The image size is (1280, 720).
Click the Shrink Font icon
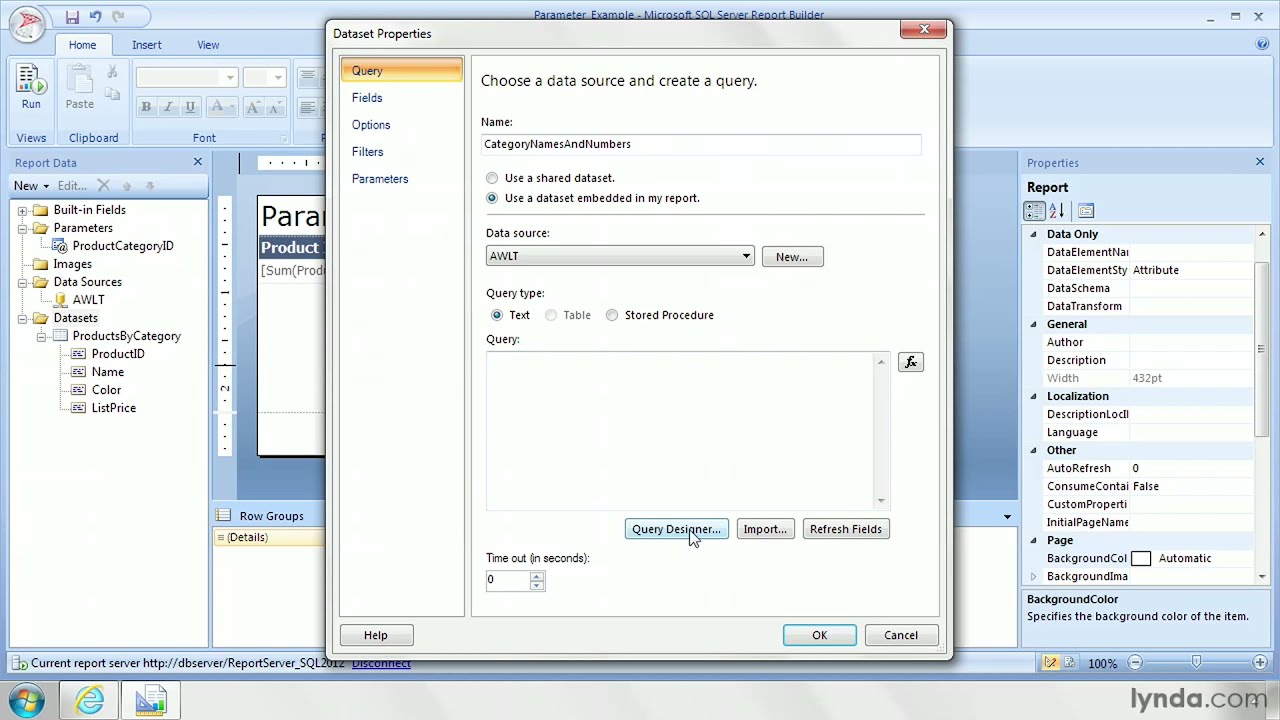click(275, 107)
